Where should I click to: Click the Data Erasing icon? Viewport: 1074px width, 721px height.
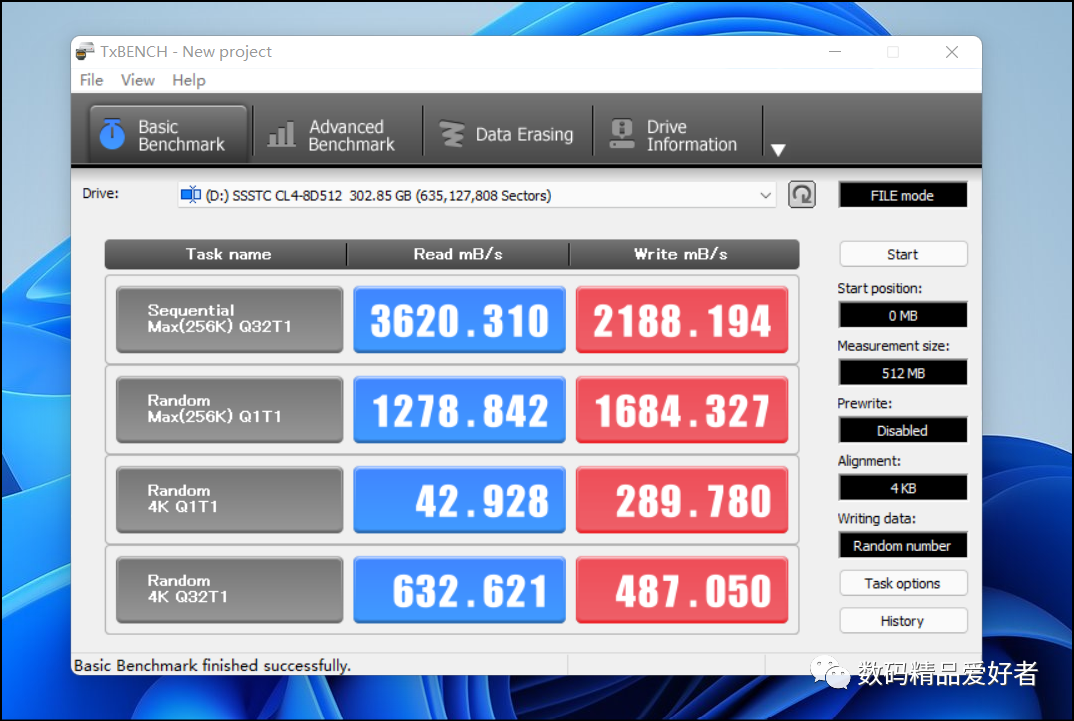coord(451,134)
